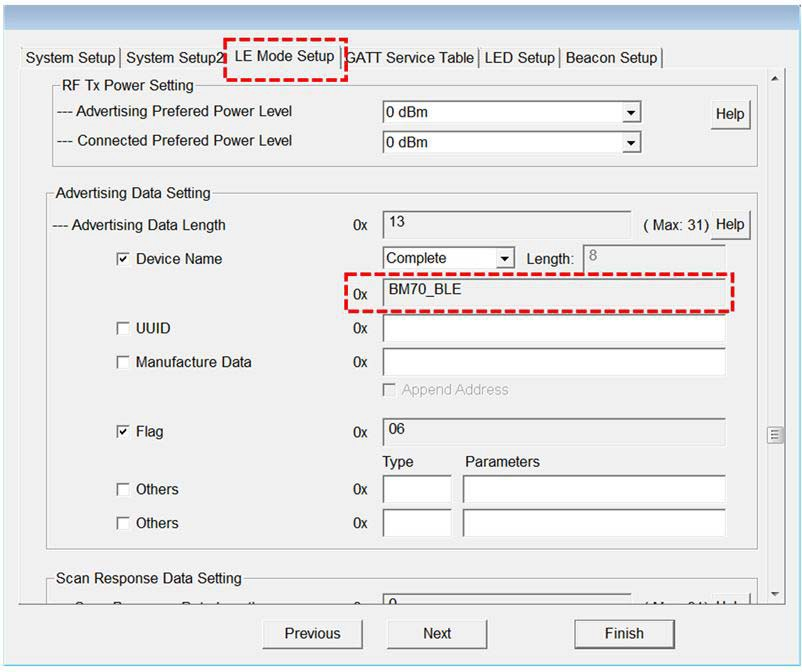Screen dimensions: 802x672
Task: Select the GATT Service Table tab
Action: point(410,58)
